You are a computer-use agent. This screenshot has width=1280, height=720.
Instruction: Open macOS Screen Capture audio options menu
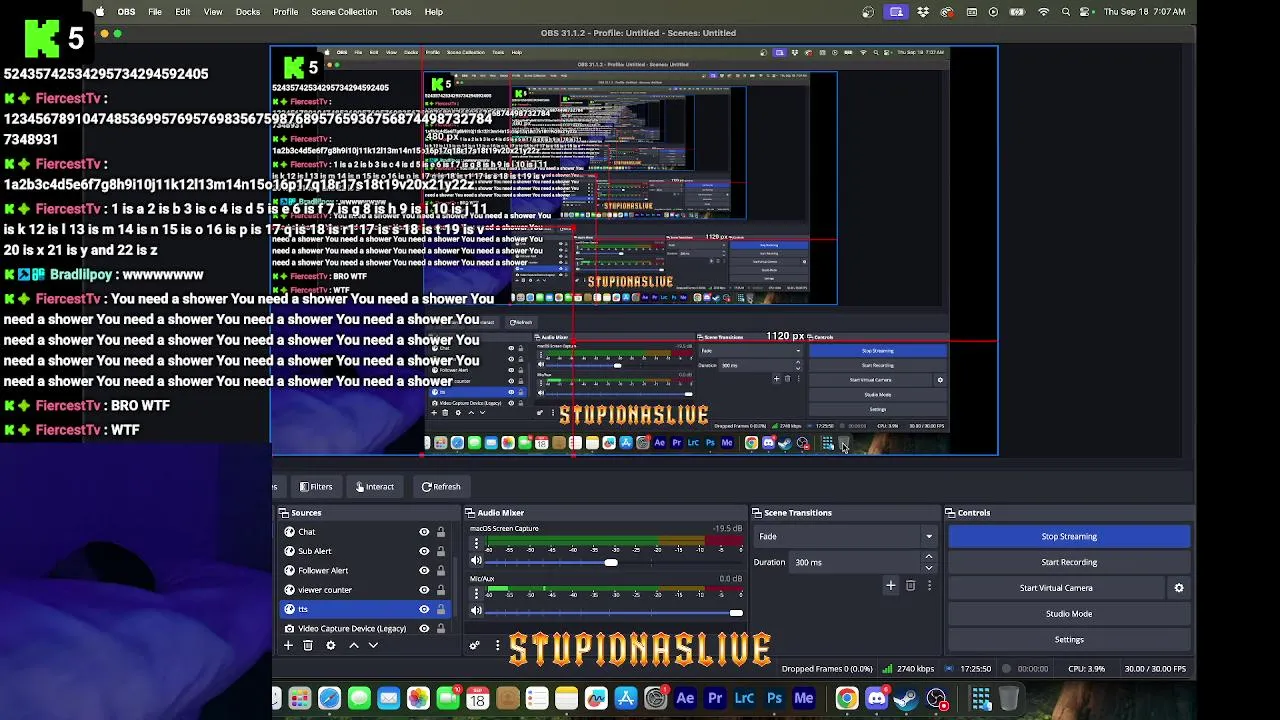click(476, 545)
